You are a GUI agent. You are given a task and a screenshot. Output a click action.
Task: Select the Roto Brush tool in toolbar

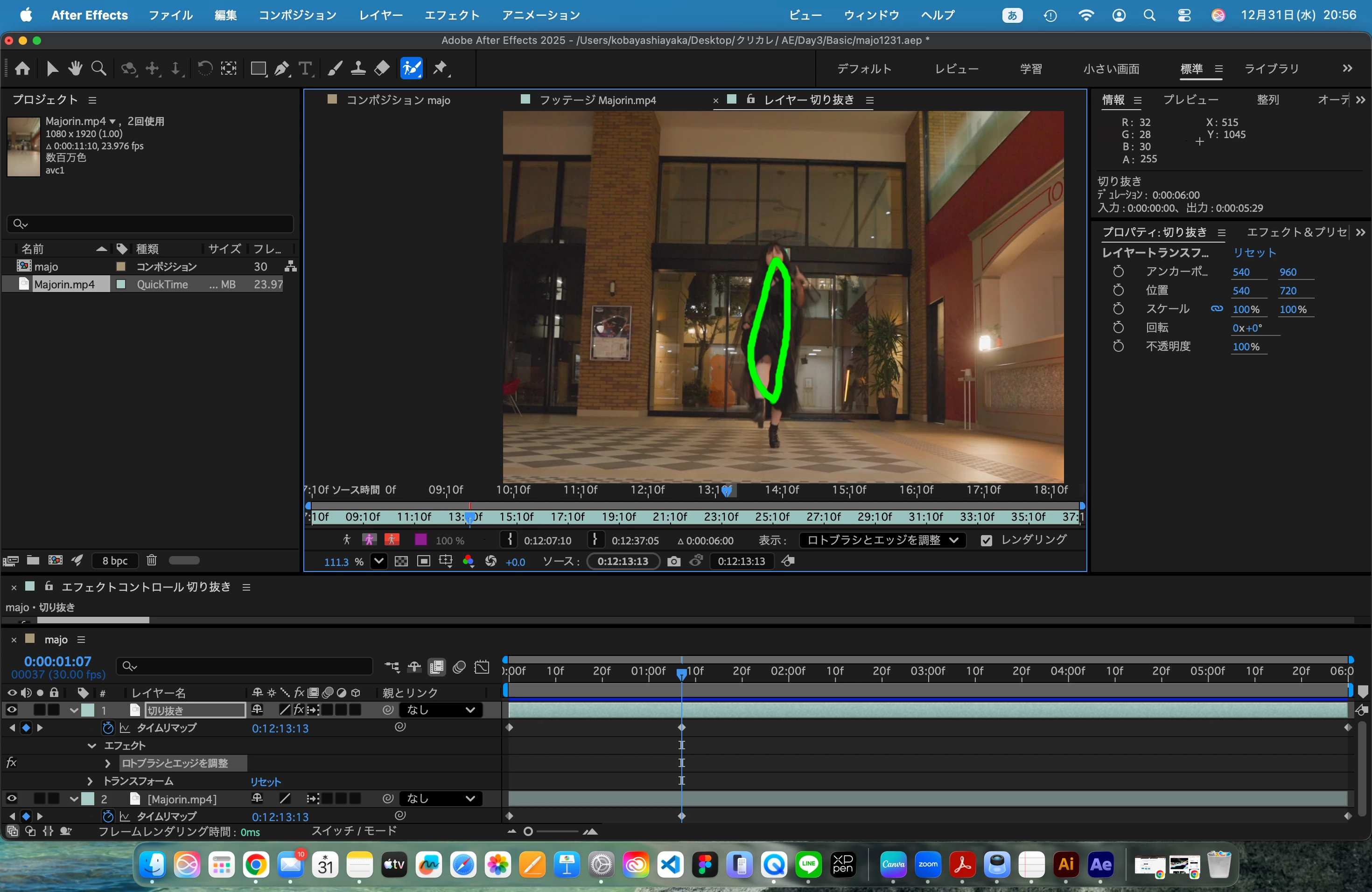(x=411, y=69)
